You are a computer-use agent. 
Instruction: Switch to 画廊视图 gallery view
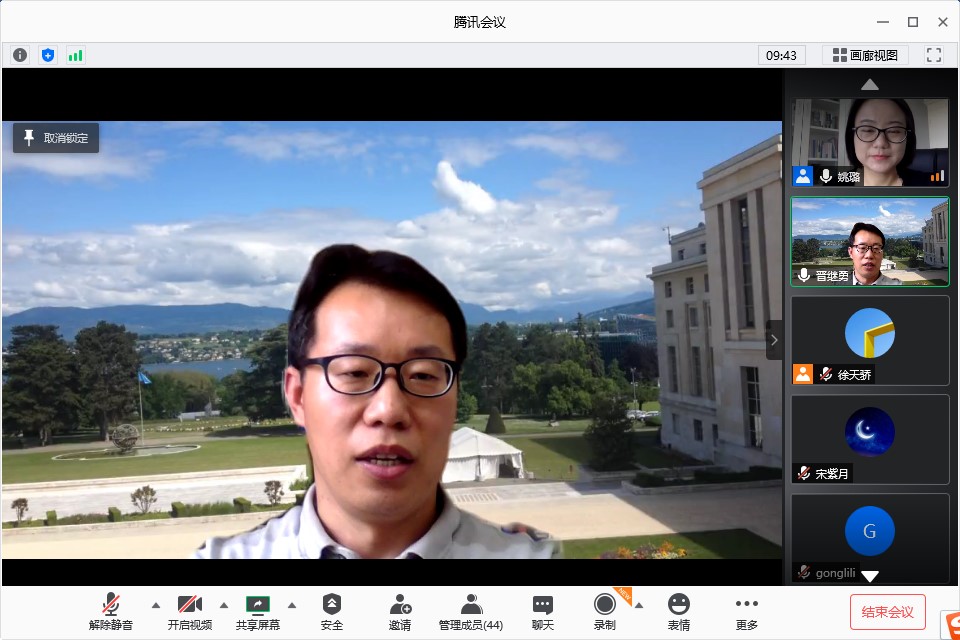[x=866, y=55]
